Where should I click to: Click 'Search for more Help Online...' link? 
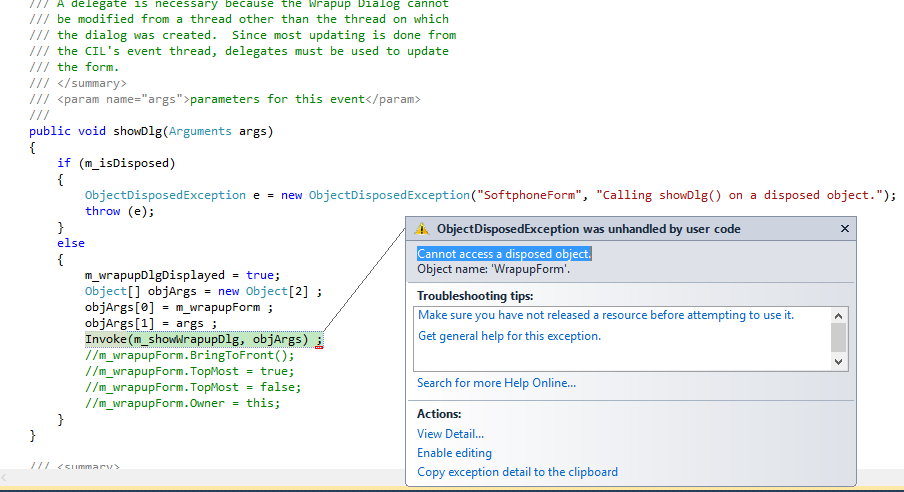496,383
